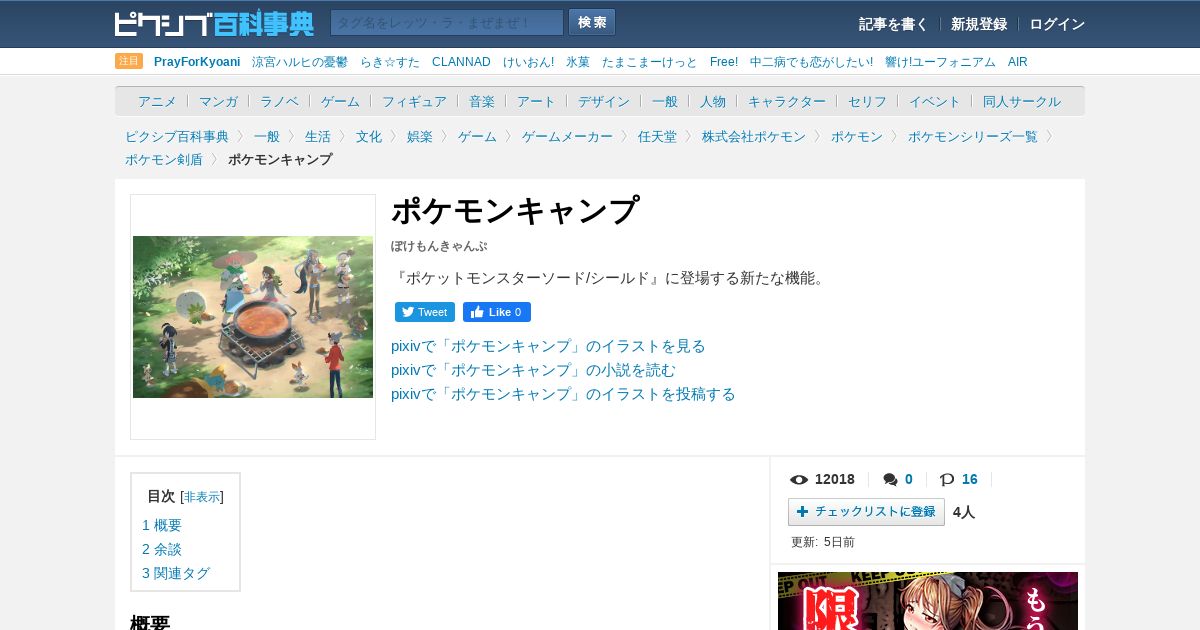The width and height of the screenshot is (1200, 630).
Task: Select the セリフ category tab
Action: pyautogui.click(x=867, y=101)
